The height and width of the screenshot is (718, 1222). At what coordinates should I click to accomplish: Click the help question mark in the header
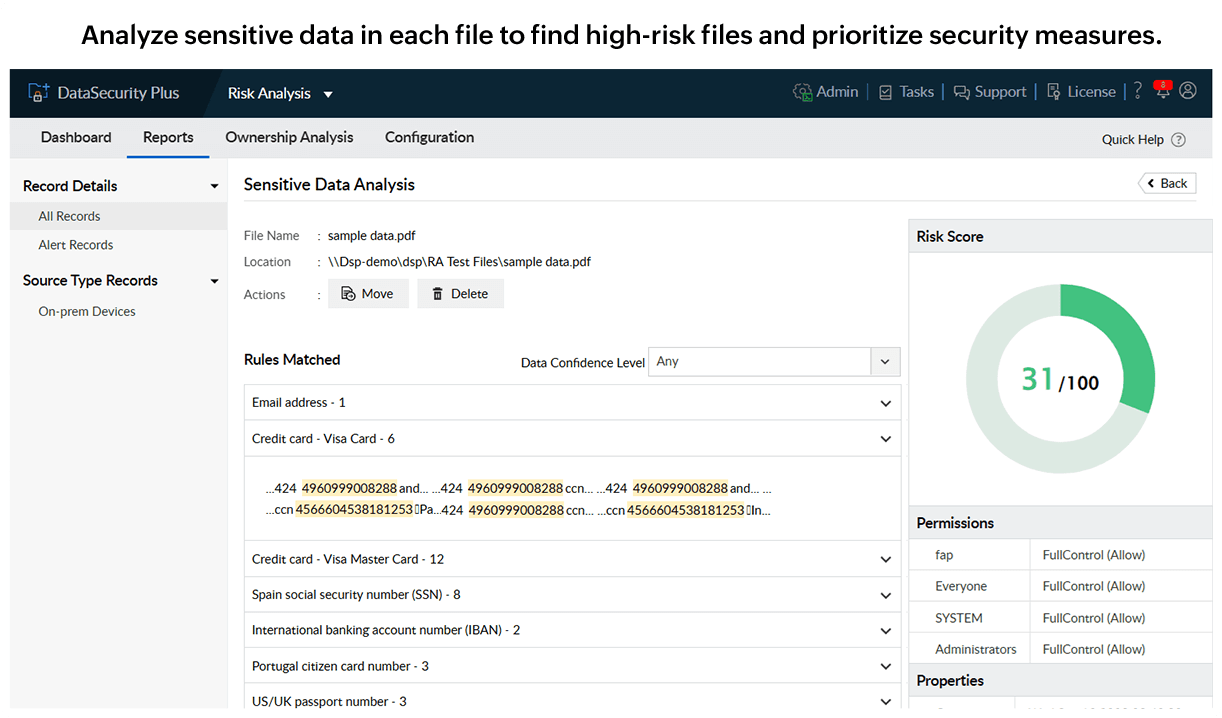coord(1137,91)
